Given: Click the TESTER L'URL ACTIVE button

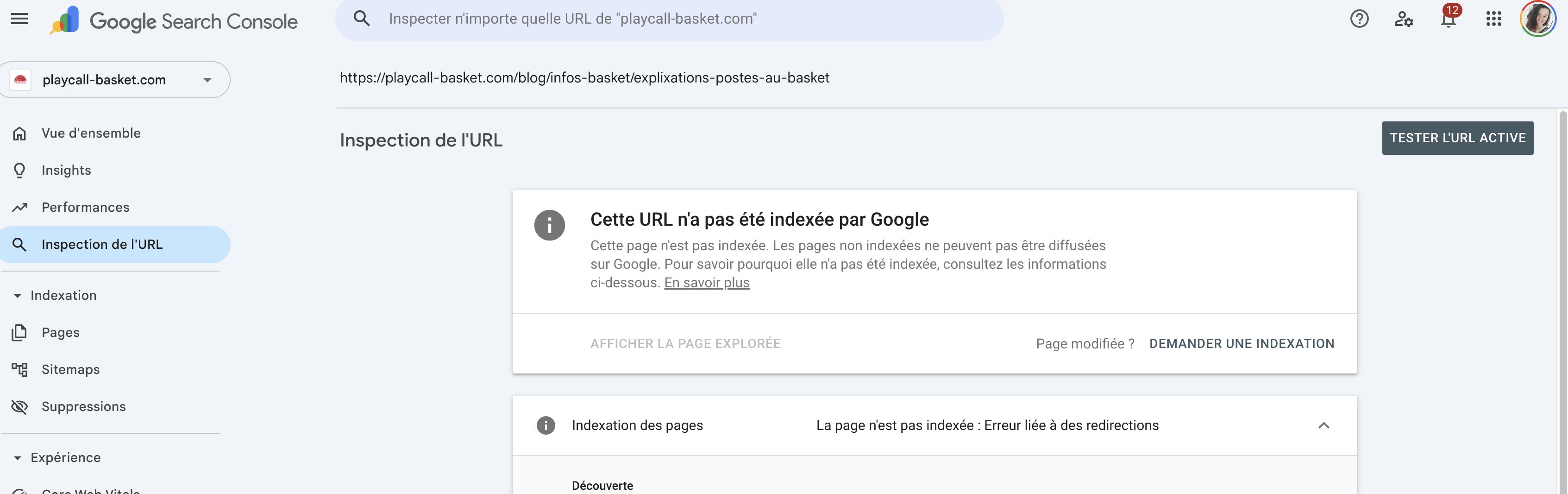Looking at the screenshot, I should (x=1457, y=138).
